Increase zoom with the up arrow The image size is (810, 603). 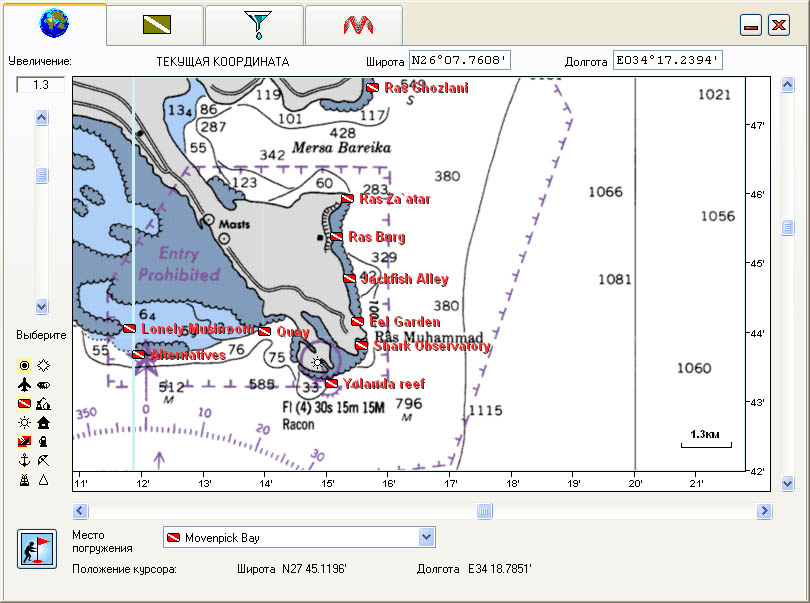[42, 118]
